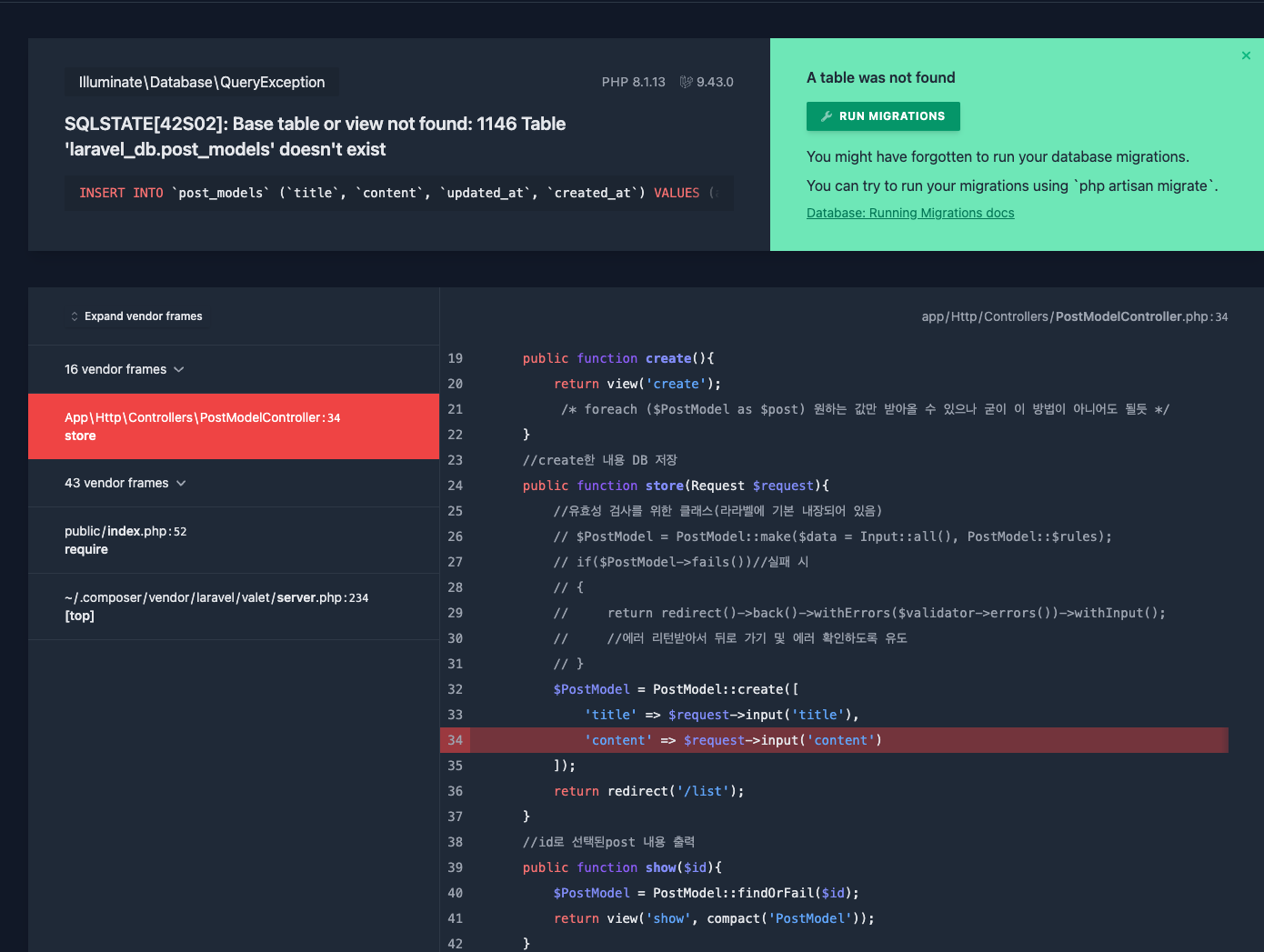Viewport: 1264px width, 952px height.
Task: Click the "'title' => $request->input('title')," line
Action: (722, 715)
